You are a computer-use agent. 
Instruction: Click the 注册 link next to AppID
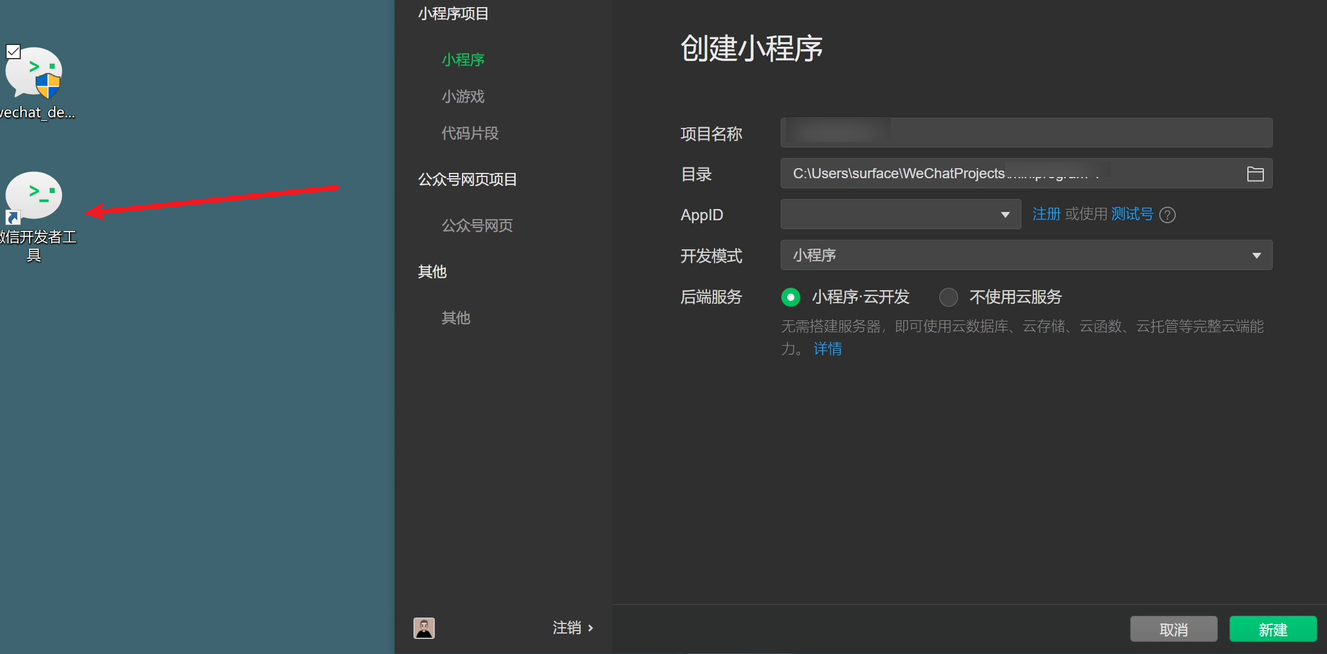pos(1046,214)
